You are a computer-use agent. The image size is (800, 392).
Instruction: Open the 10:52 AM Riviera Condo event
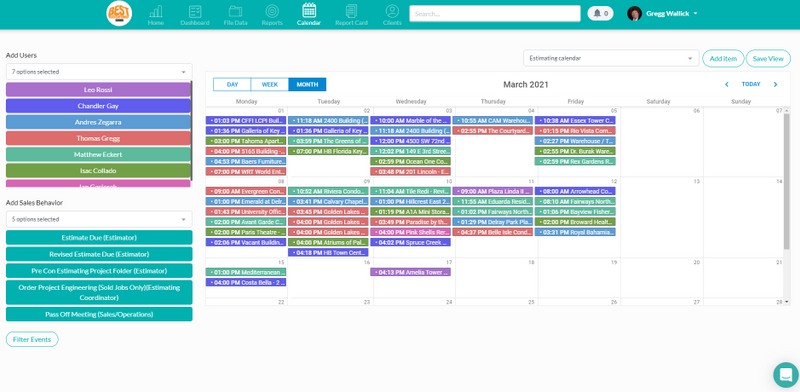point(328,191)
